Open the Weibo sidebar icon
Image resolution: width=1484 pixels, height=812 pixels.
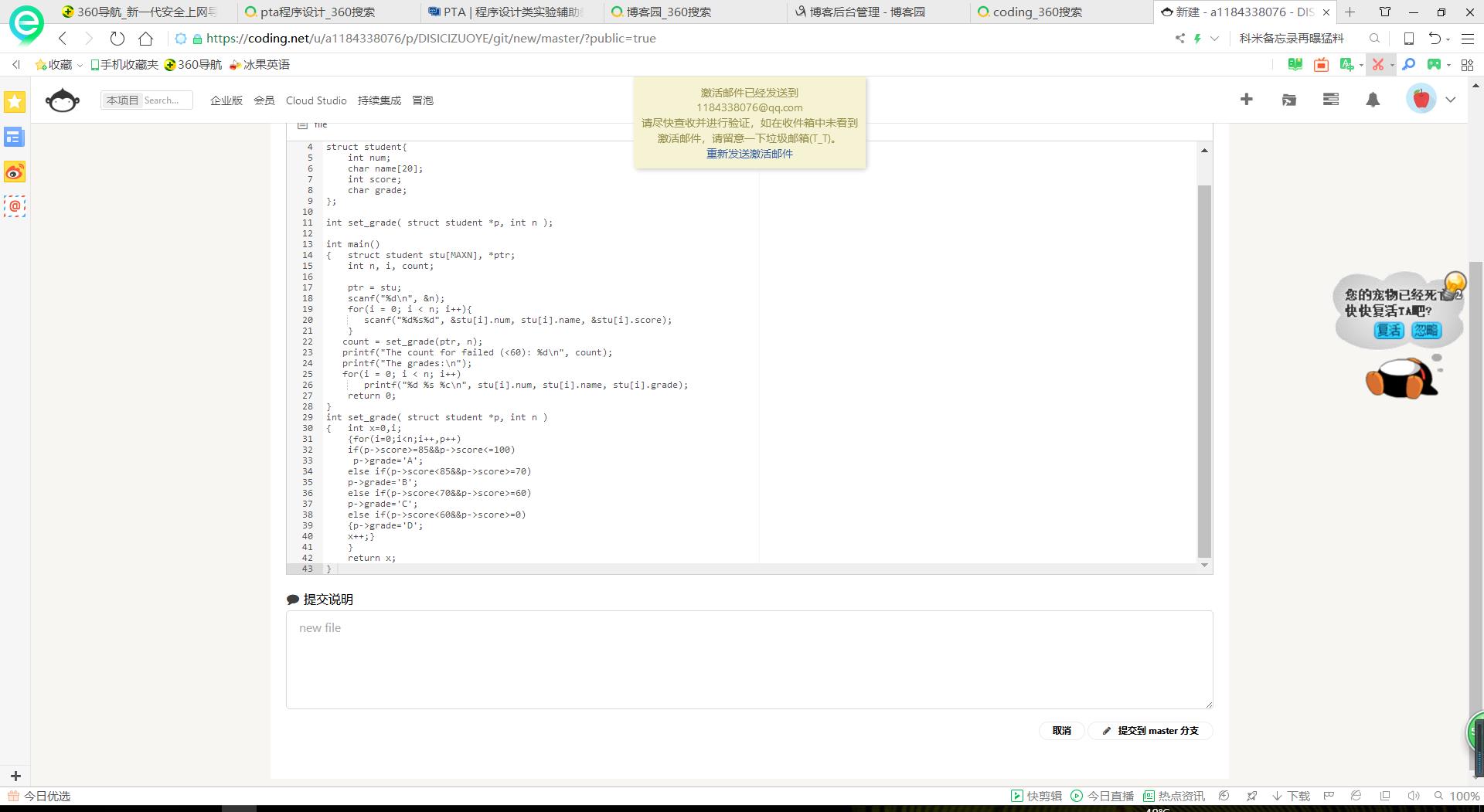pos(15,172)
